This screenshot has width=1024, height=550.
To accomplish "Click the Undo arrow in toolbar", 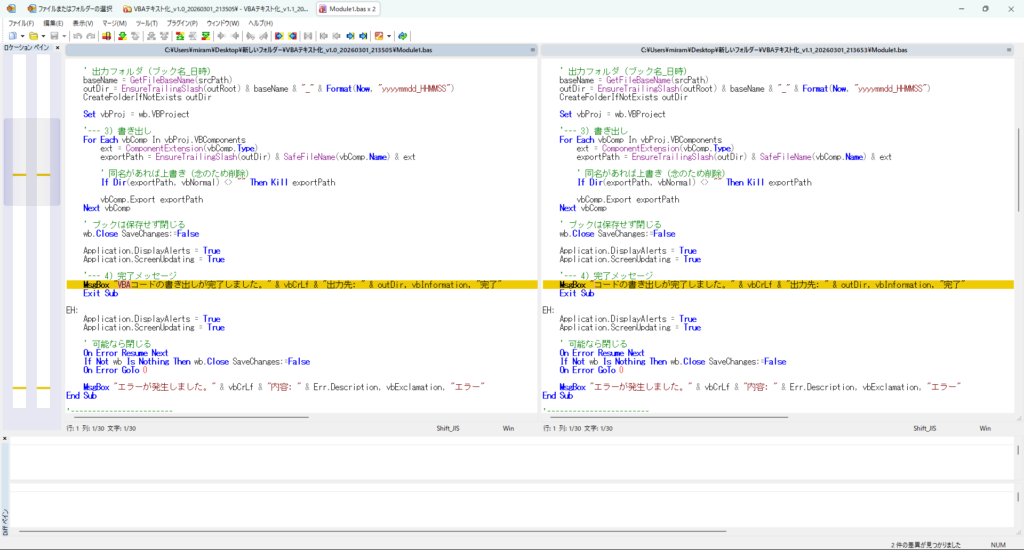I will pyautogui.click(x=77, y=36).
